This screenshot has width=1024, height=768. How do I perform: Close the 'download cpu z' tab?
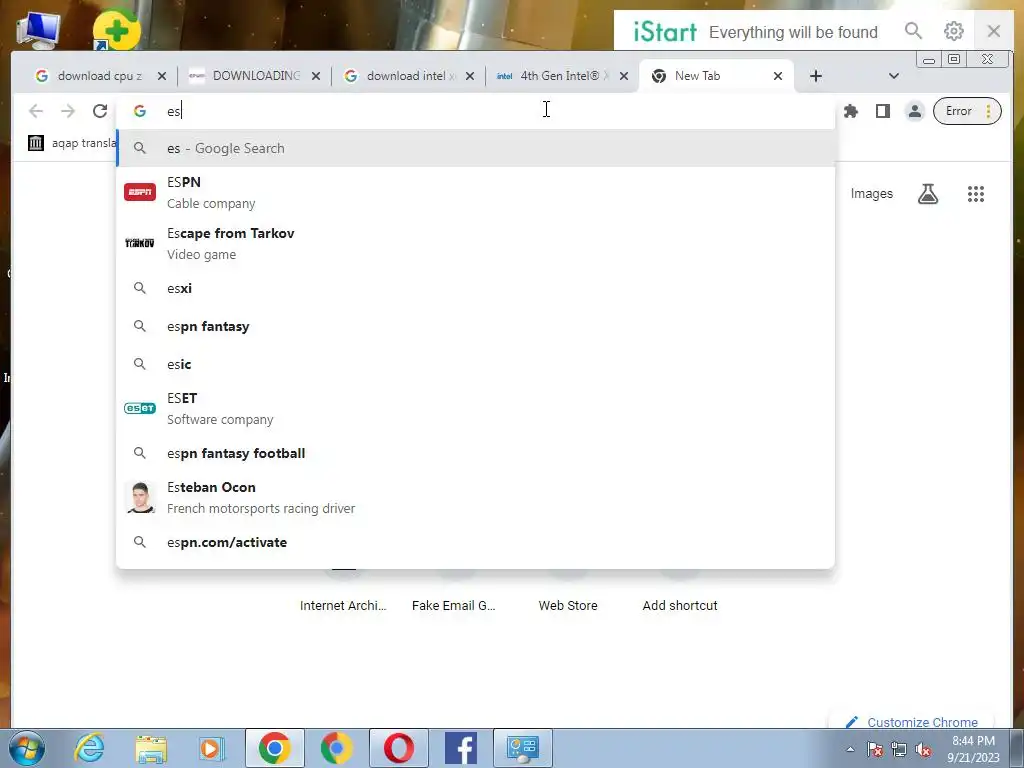point(162,76)
